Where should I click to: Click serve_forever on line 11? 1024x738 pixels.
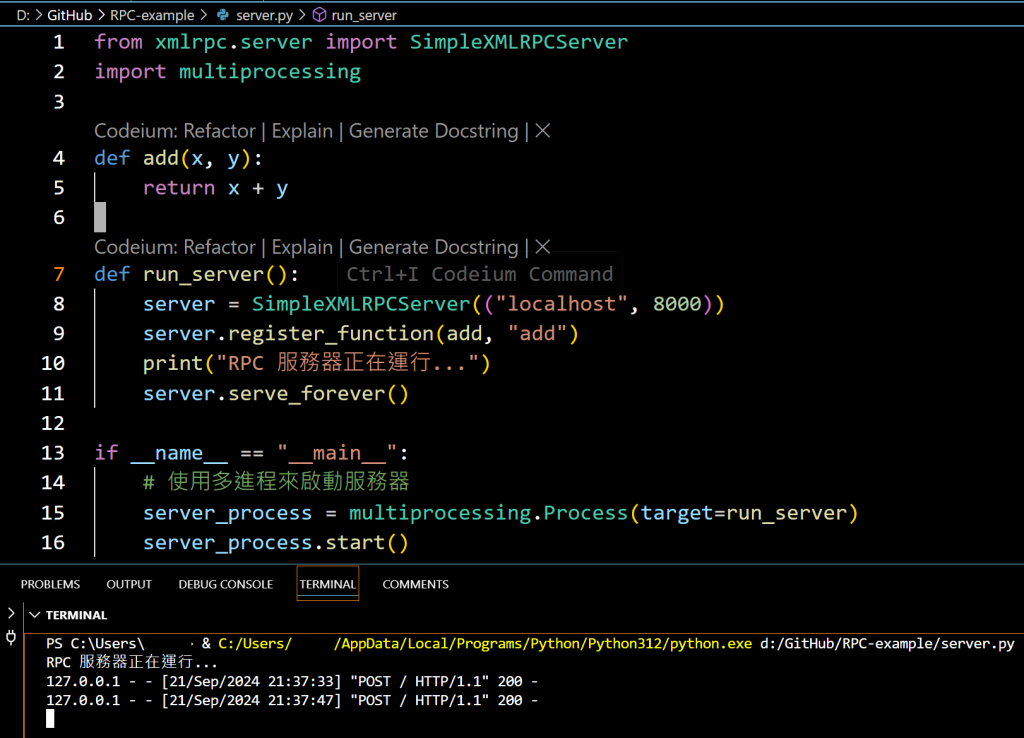(307, 393)
